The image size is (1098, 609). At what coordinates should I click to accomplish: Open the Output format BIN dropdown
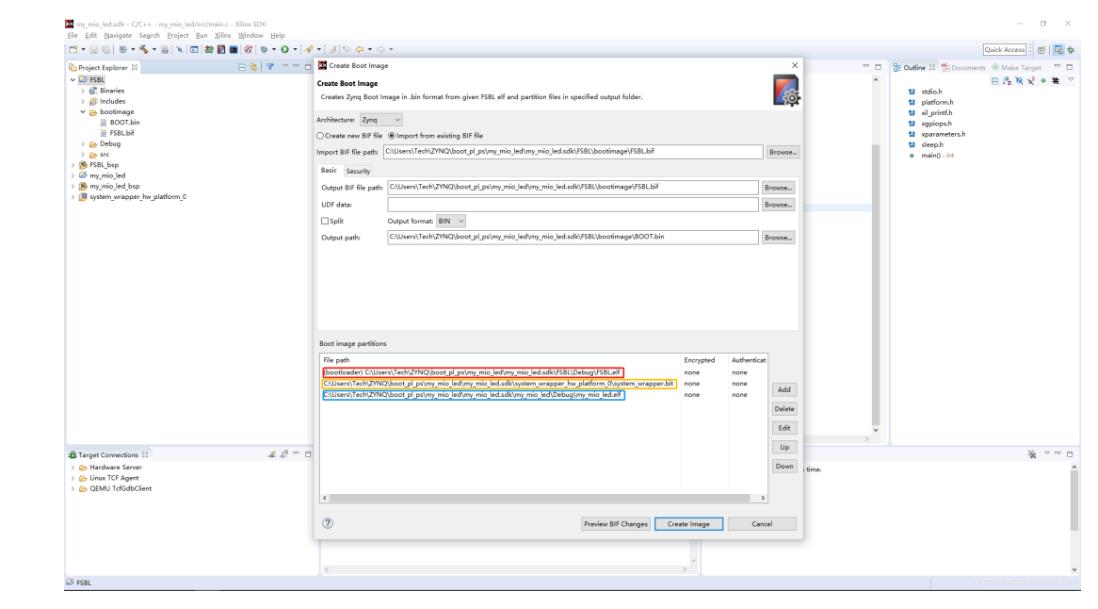(451, 221)
